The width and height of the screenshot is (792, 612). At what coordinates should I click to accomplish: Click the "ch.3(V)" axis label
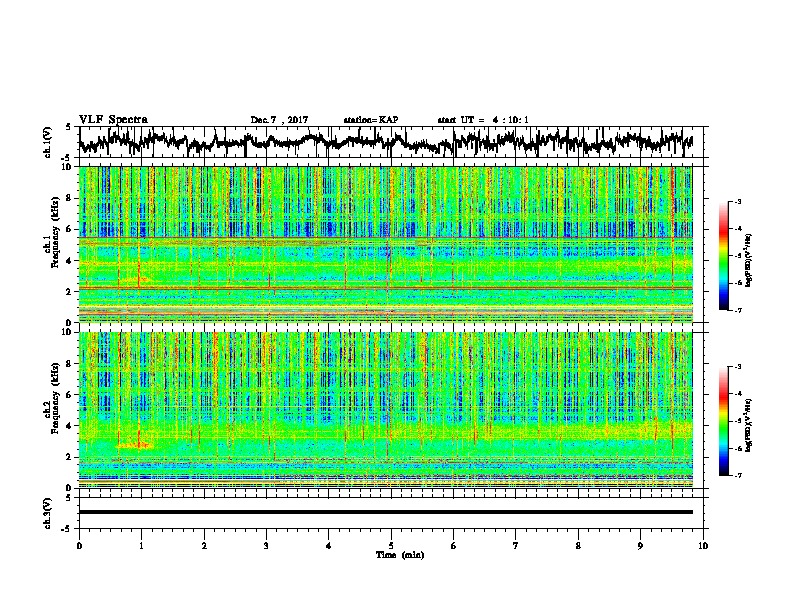tap(48, 513)
